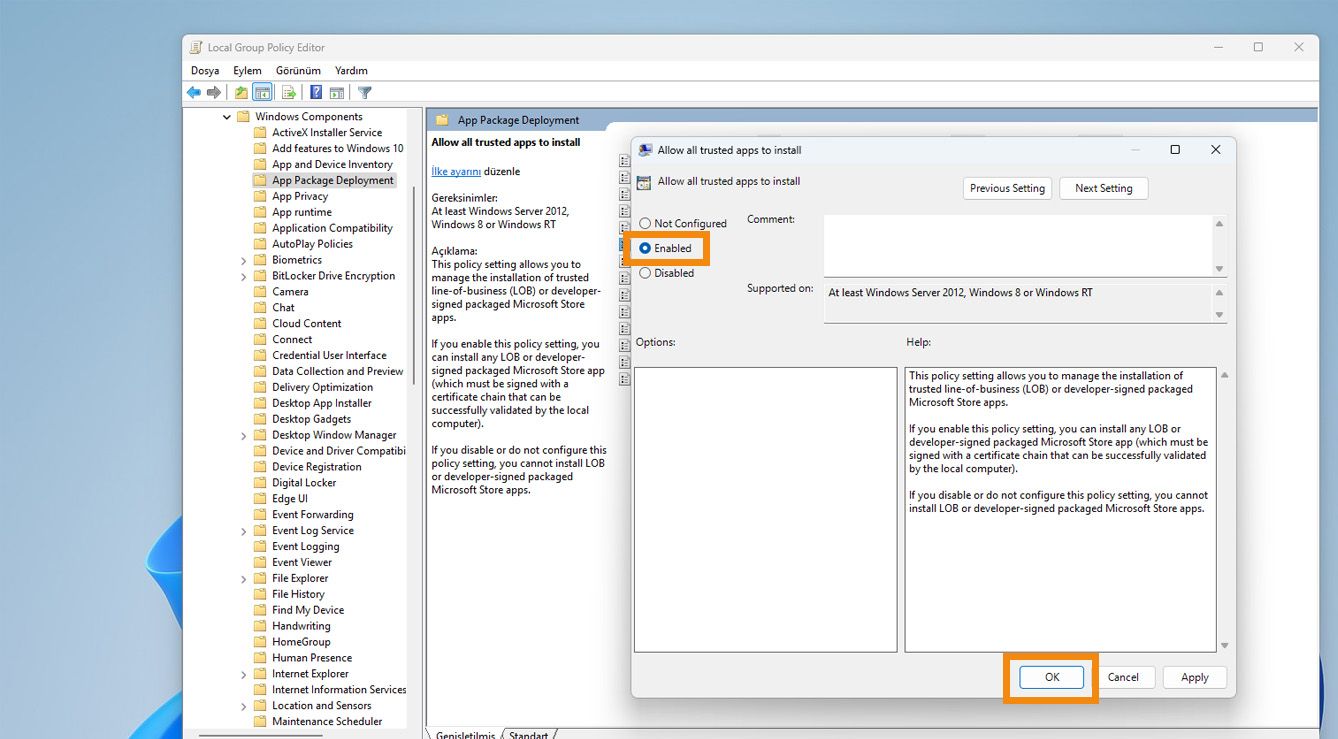Image resolution: width=1338 pixels, height=739 pixels.
Task: Click inside the Comment text box
Action: [1017, 245]
